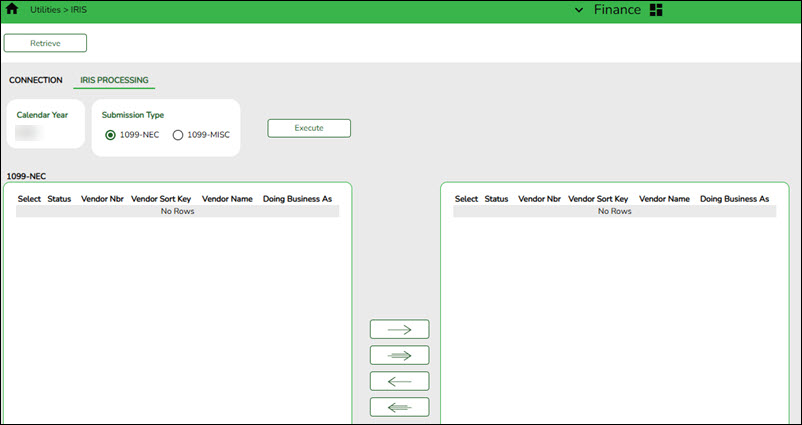
Task: Click Vendor Sort Key header in right table
Action: pos(598,199)
